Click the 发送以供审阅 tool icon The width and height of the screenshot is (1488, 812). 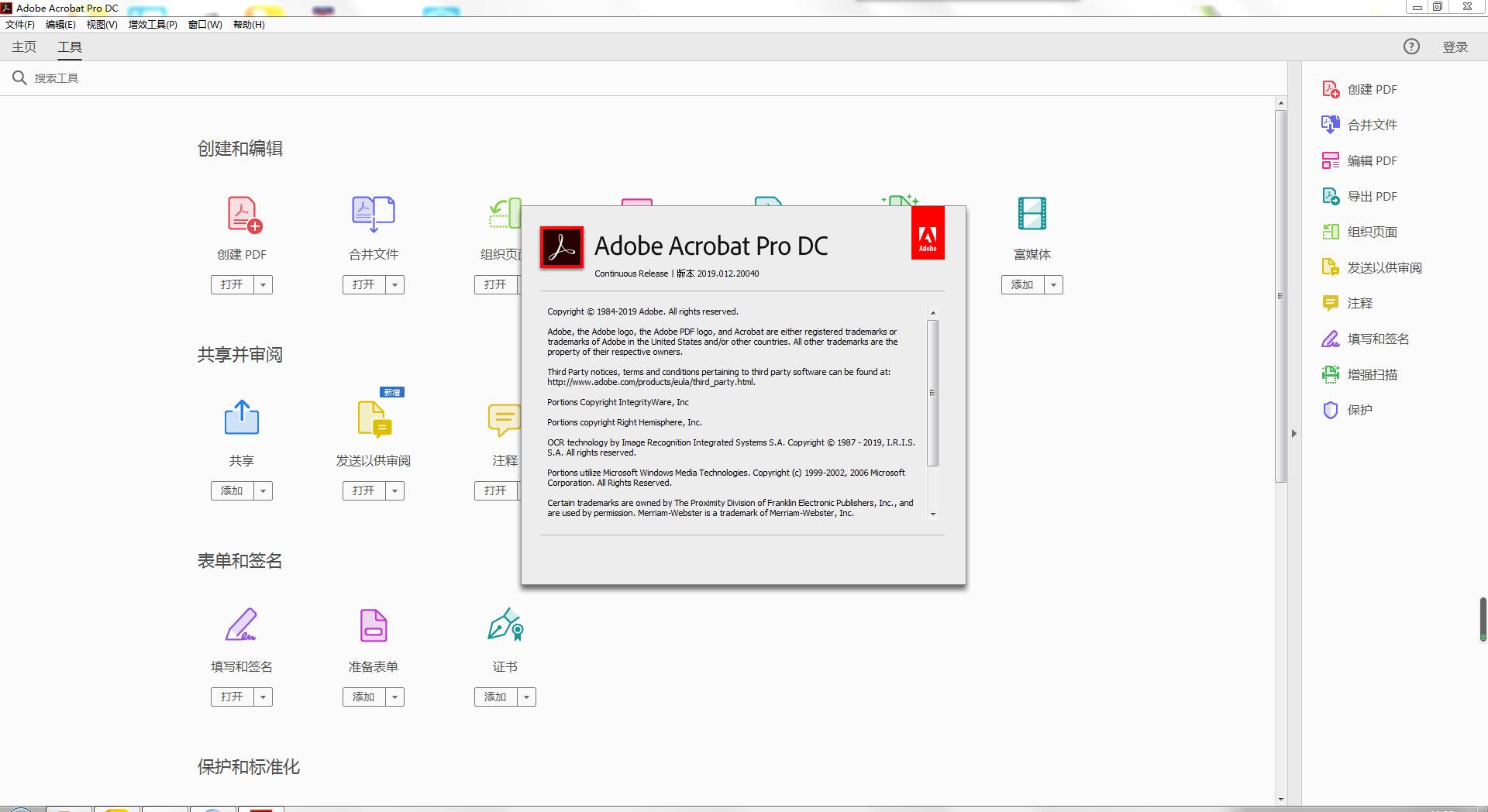tap(375, 418)
